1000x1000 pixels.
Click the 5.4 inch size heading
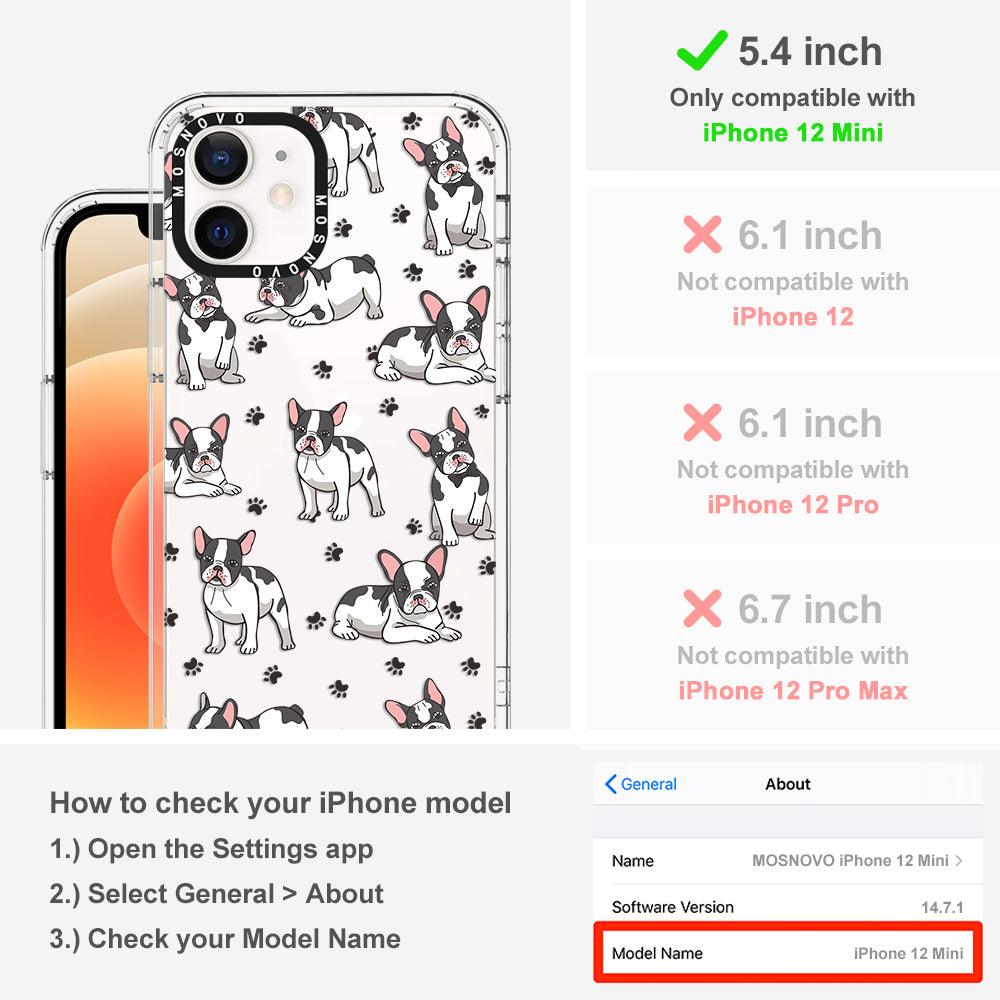pyautogui.click(x=810, y=51)
